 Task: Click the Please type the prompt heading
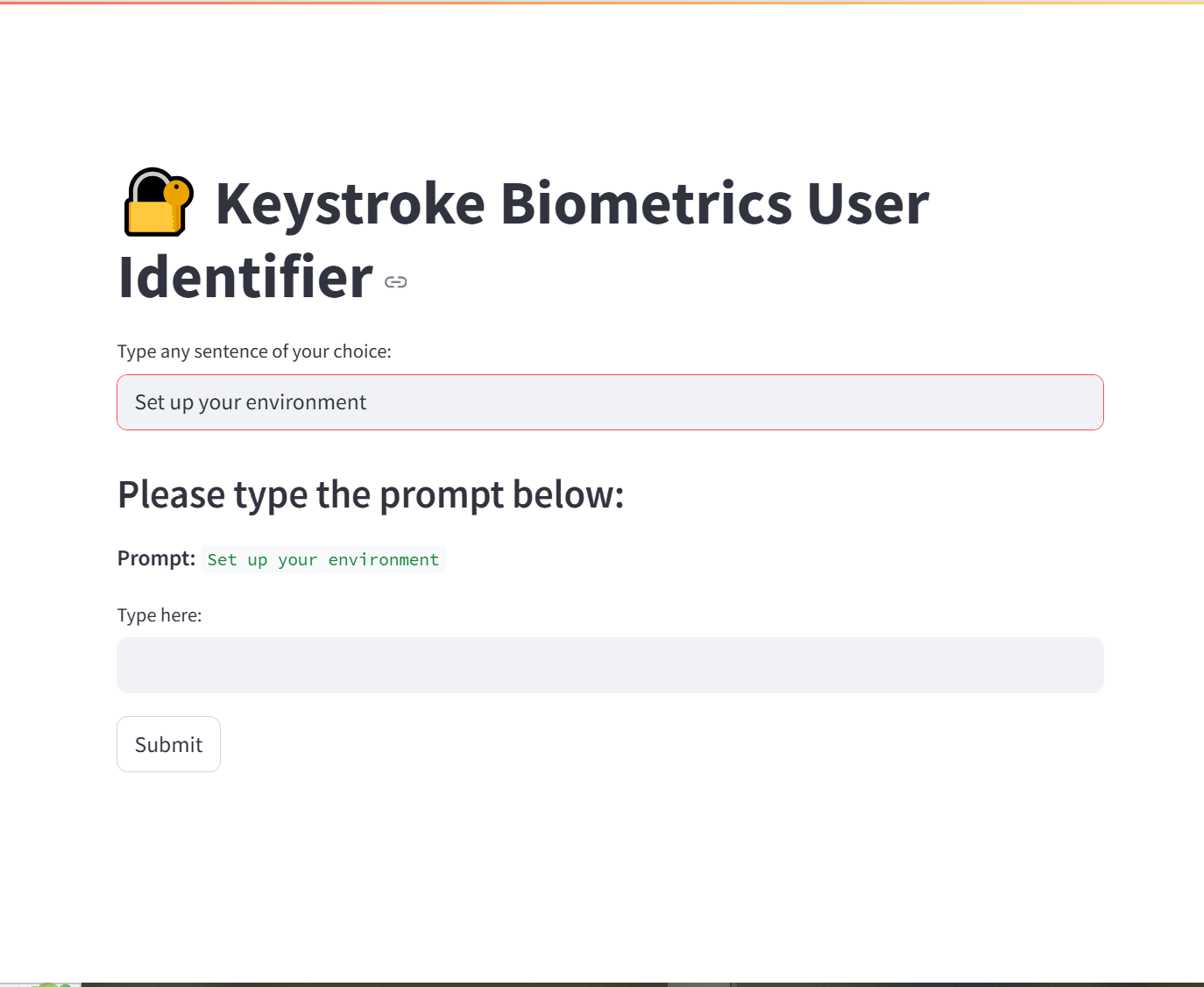click(x=371, y=495)
